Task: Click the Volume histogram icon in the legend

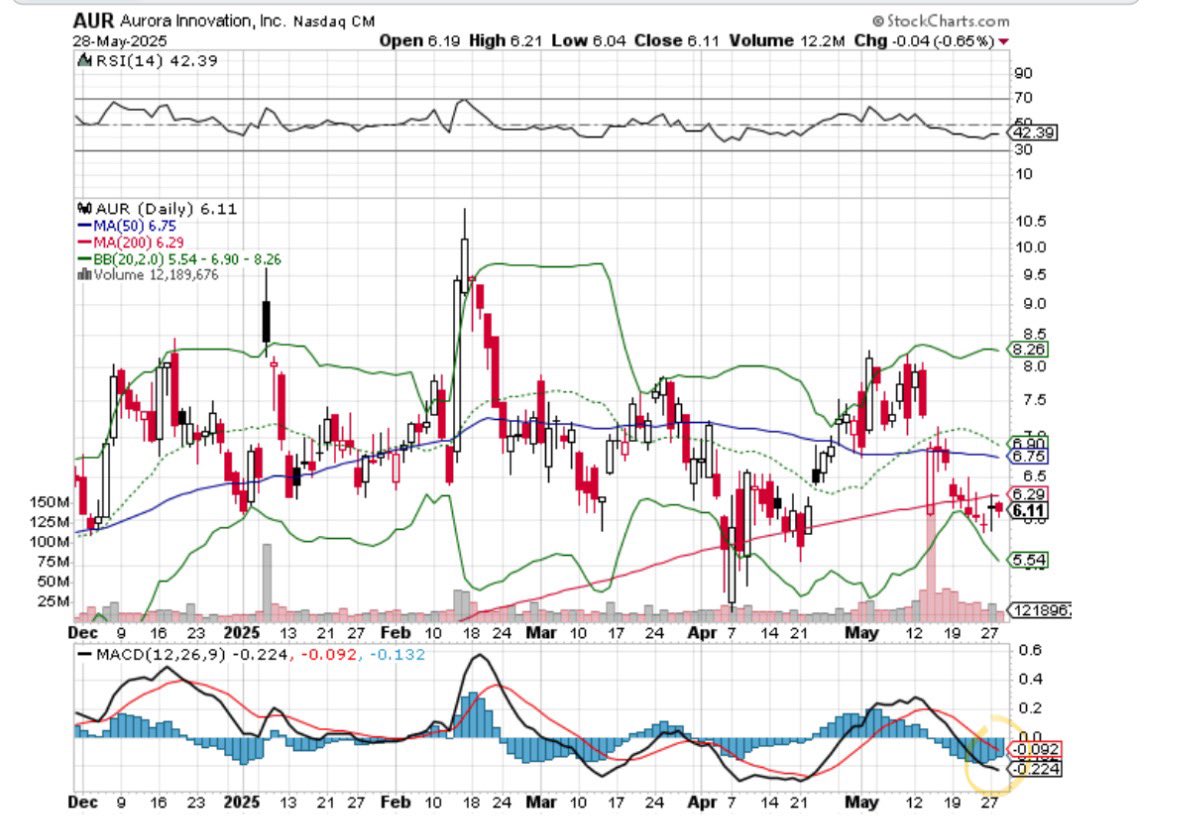Action: click(x=87, y=274)
